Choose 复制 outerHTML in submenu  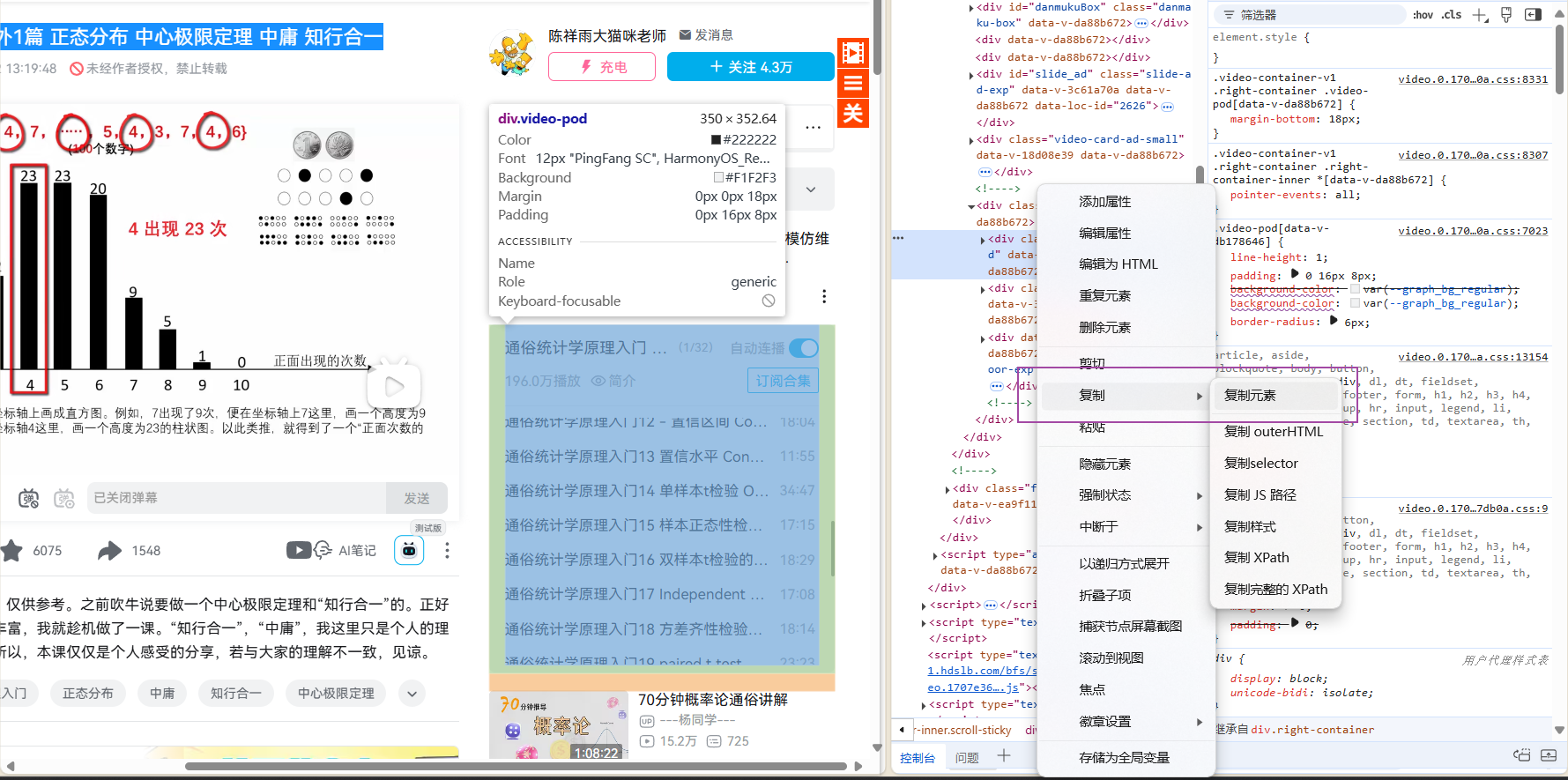pyautogui.click(x=1275, y=432)
